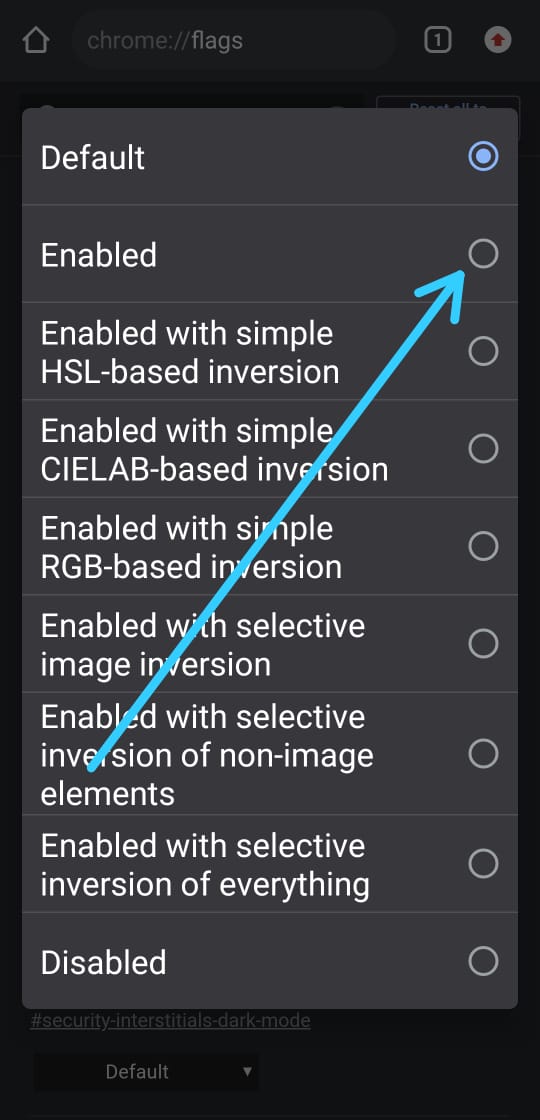Select Enabled with simple HSL-based inversion
This screenshot has width=540, height=1120.
(x=269, y=351)
